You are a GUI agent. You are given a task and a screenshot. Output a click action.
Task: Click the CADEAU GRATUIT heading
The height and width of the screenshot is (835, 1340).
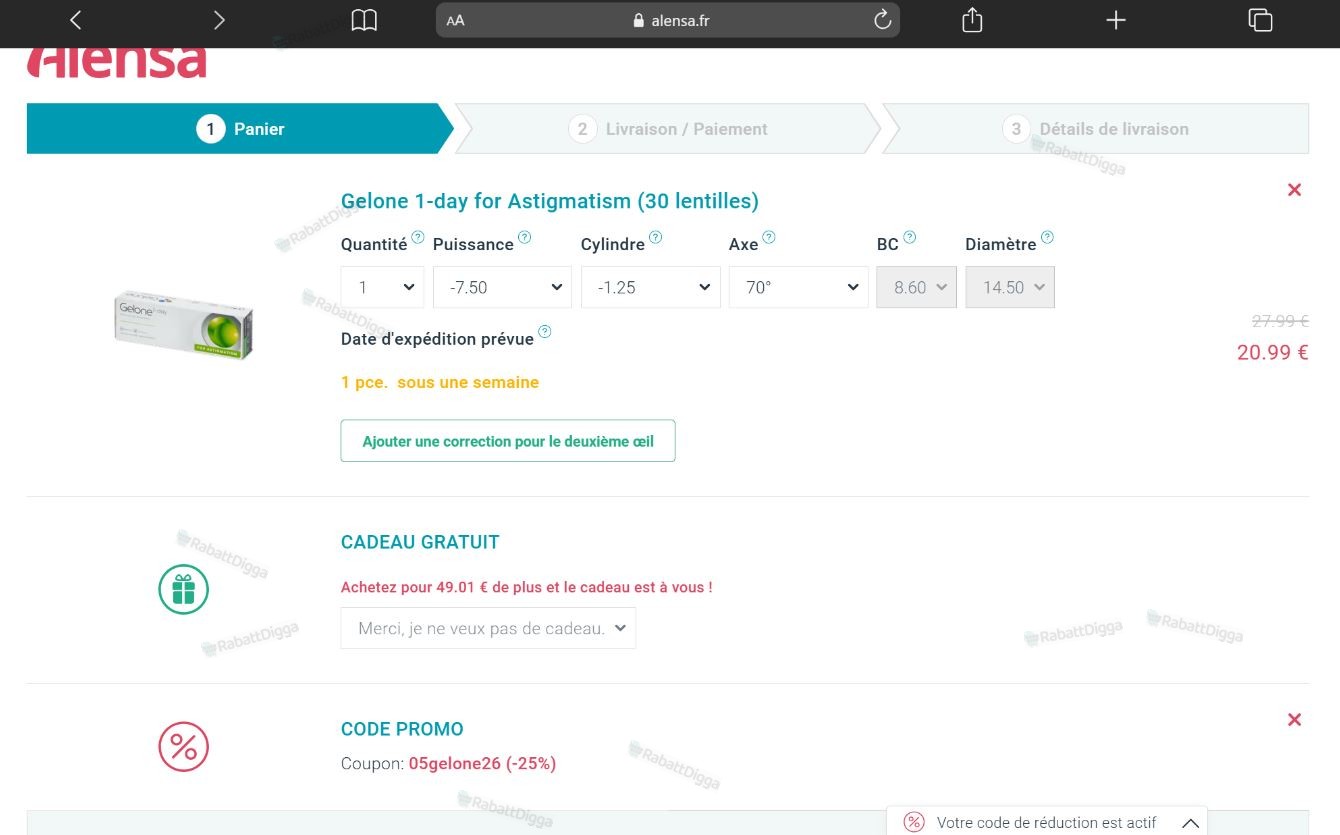[x=420, y=542]
